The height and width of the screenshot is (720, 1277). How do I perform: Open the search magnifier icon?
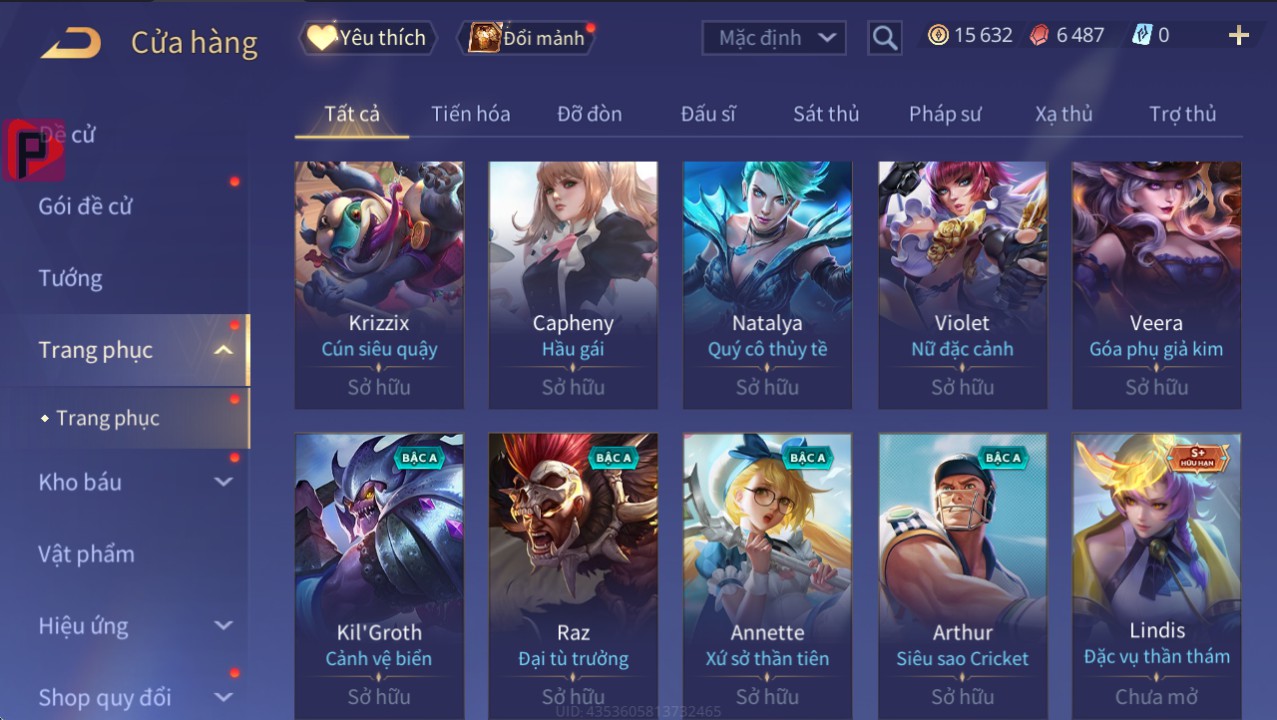click(884, 38)
